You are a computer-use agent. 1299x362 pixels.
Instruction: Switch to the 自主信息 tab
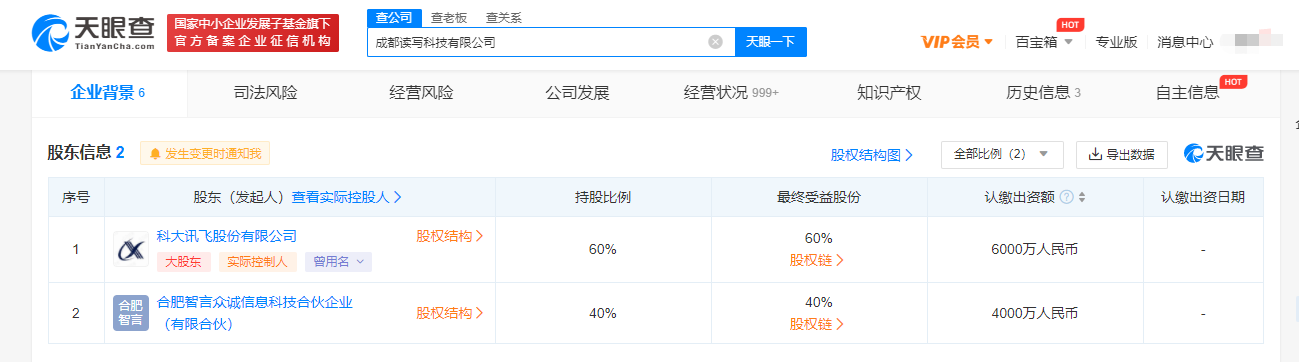1187,93
